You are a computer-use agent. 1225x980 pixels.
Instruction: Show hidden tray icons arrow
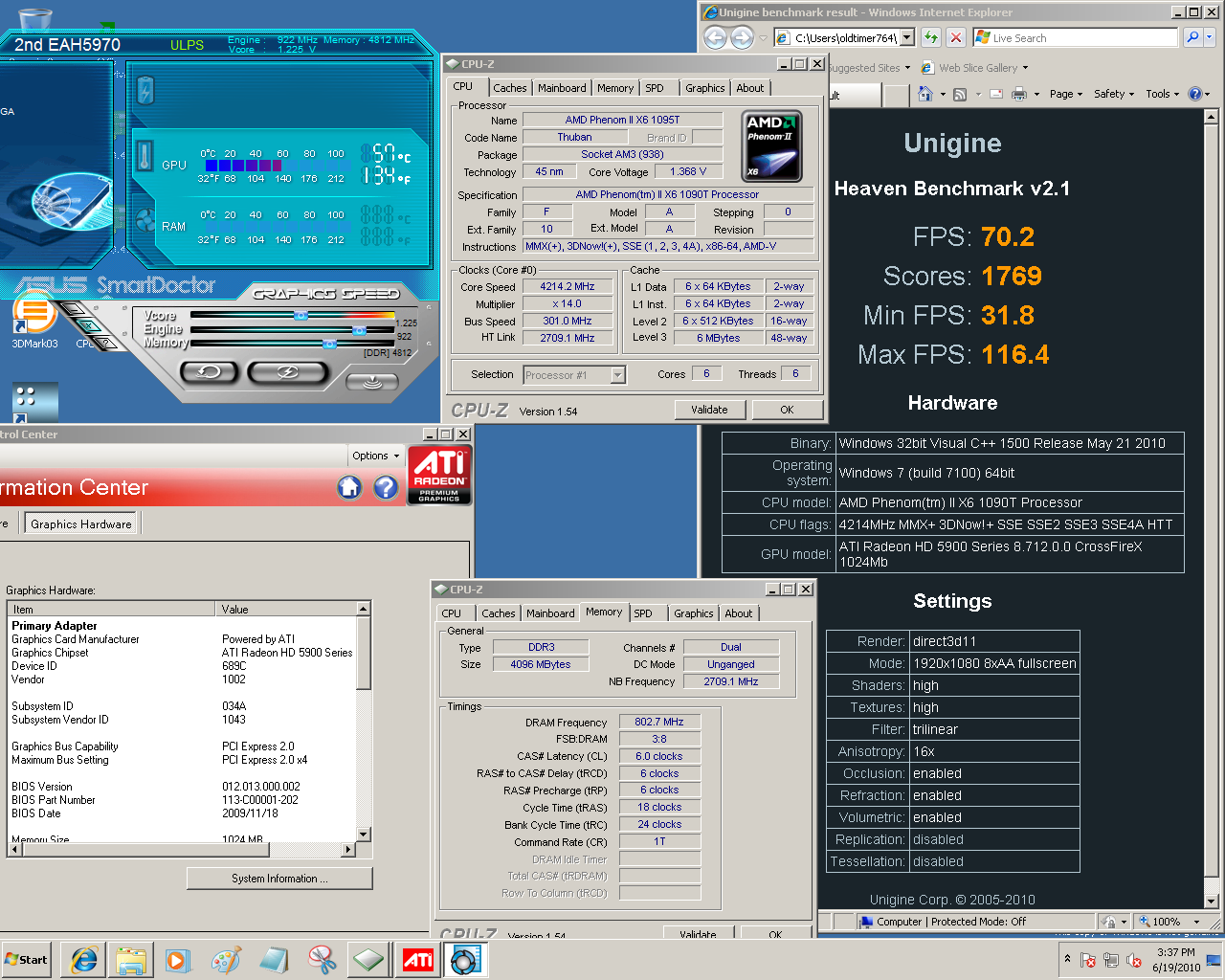(x=1067, y=959)
